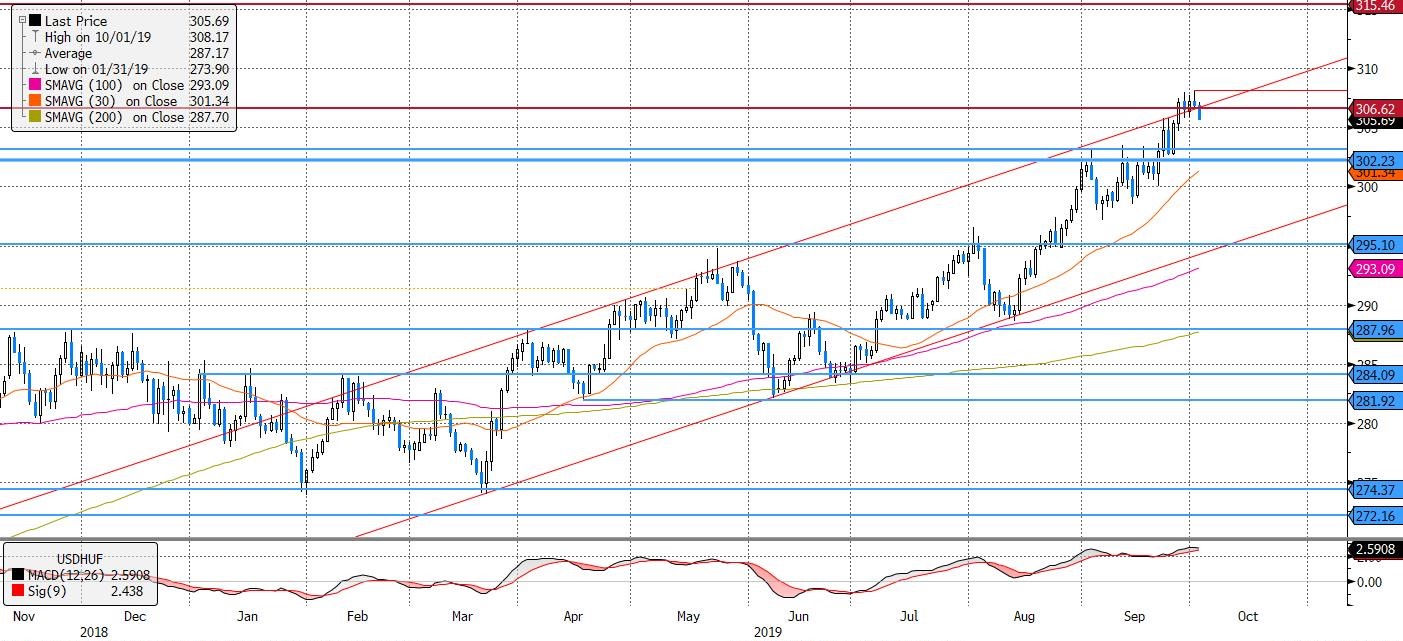1403x641 pixels.
Task: Select the "Last Price" legend label
Action: pos(76,21)
